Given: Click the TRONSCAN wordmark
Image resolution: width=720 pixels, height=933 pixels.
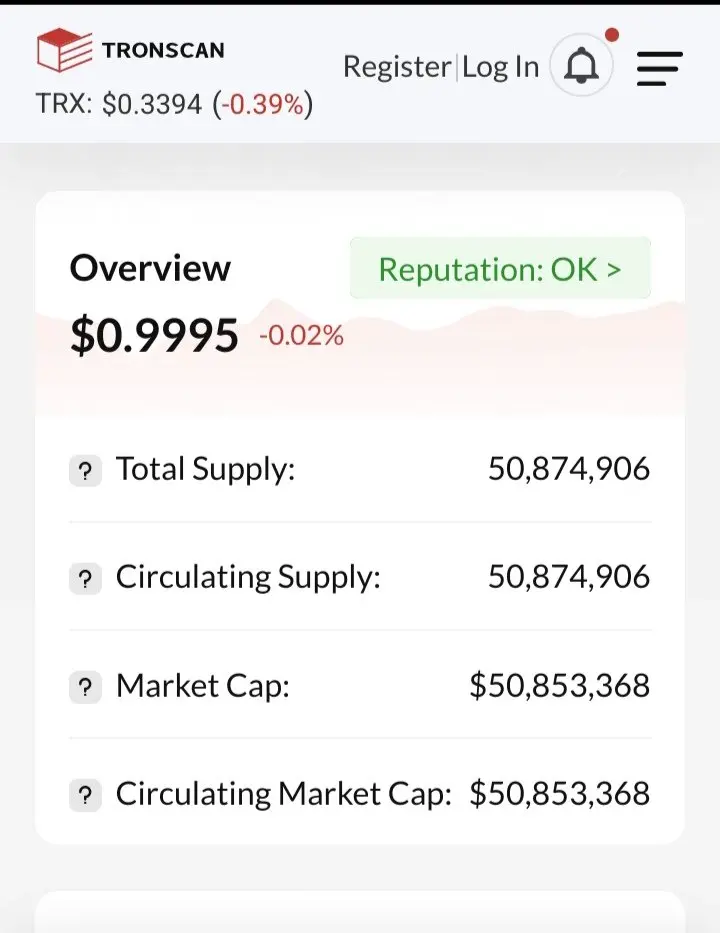Looking at the screenshot, I should coord(163,51).
